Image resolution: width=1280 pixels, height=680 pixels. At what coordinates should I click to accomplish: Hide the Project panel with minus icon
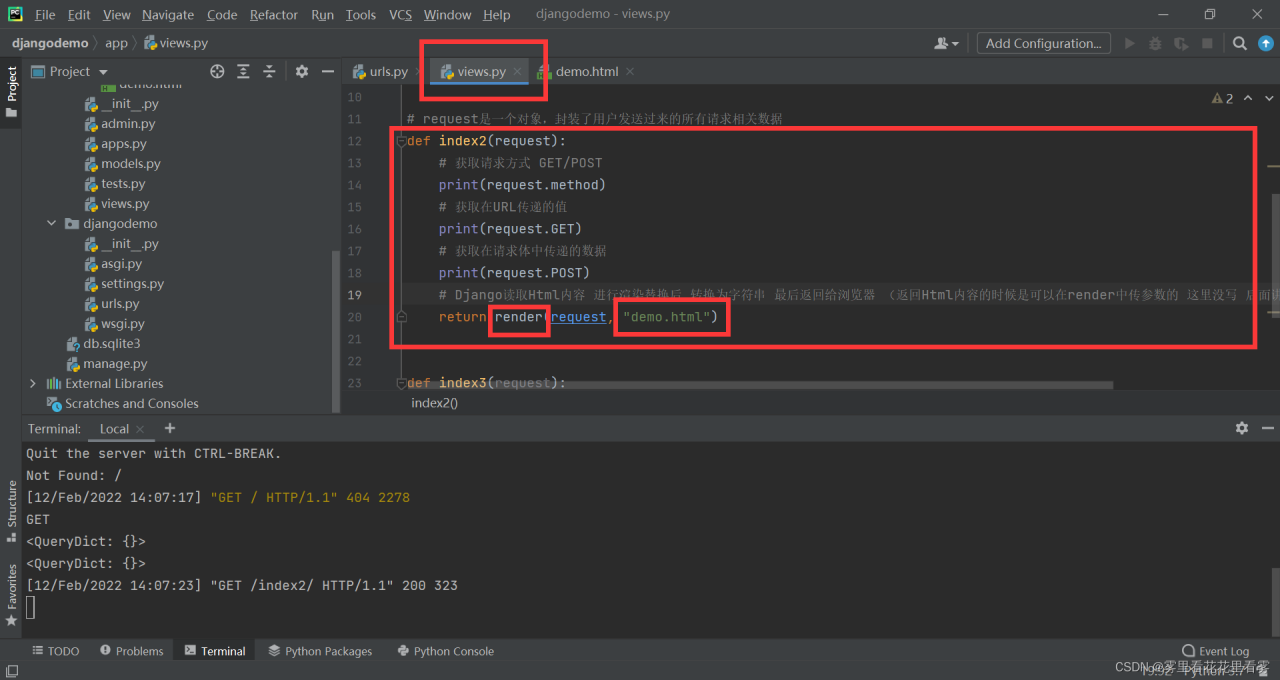click(327, 71)
